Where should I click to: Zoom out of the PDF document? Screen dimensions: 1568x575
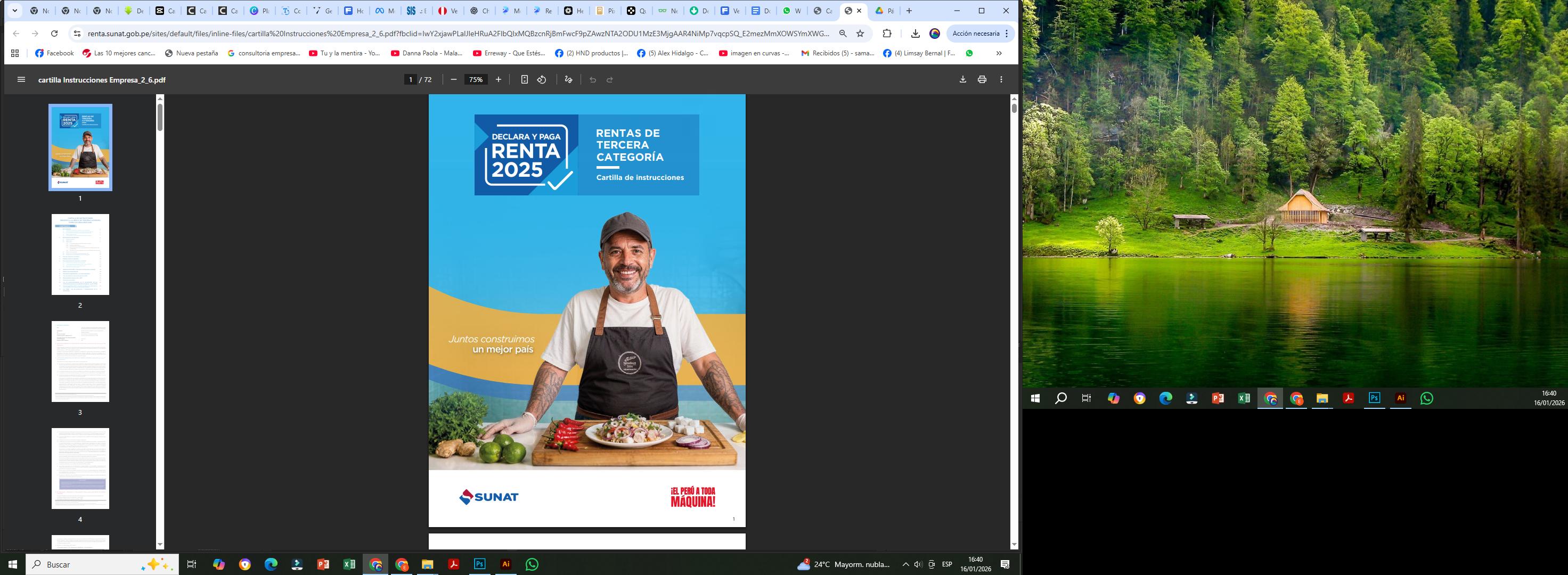point(453,80)
